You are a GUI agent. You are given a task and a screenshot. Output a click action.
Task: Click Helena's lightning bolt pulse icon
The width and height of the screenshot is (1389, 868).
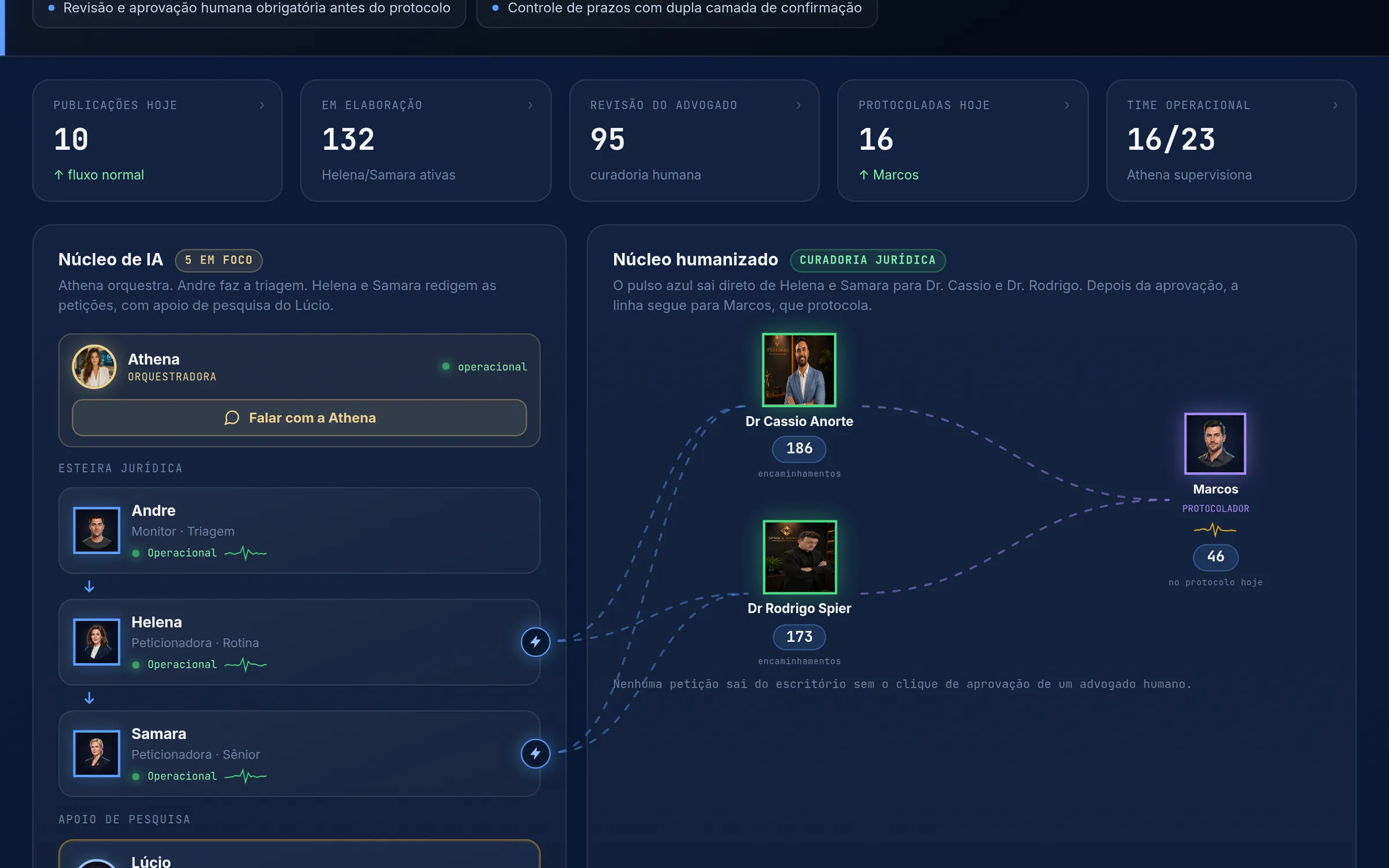point(535,642)
